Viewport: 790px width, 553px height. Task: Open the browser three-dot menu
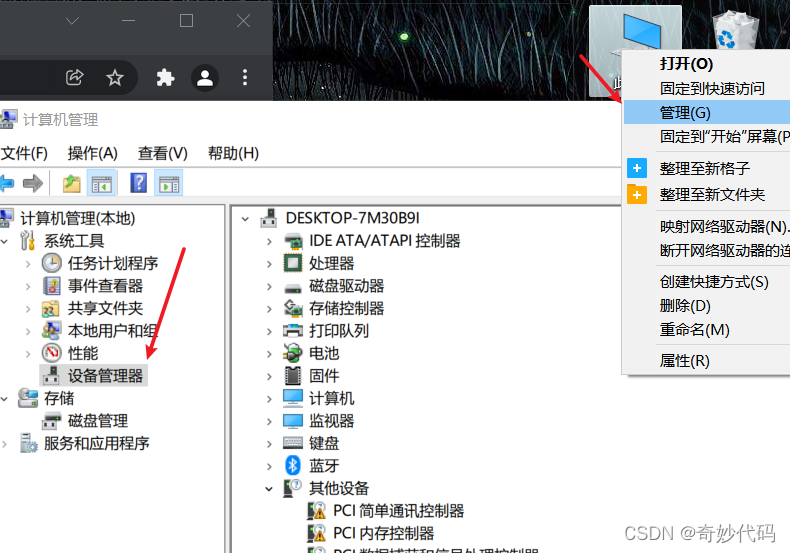point(245,77)
